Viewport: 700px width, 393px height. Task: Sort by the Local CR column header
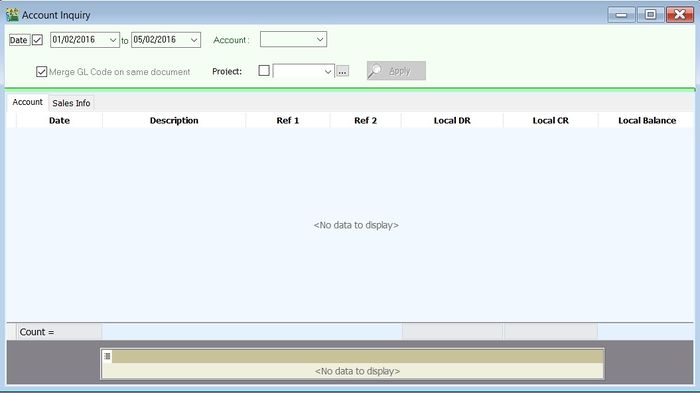tap(550, 120)
